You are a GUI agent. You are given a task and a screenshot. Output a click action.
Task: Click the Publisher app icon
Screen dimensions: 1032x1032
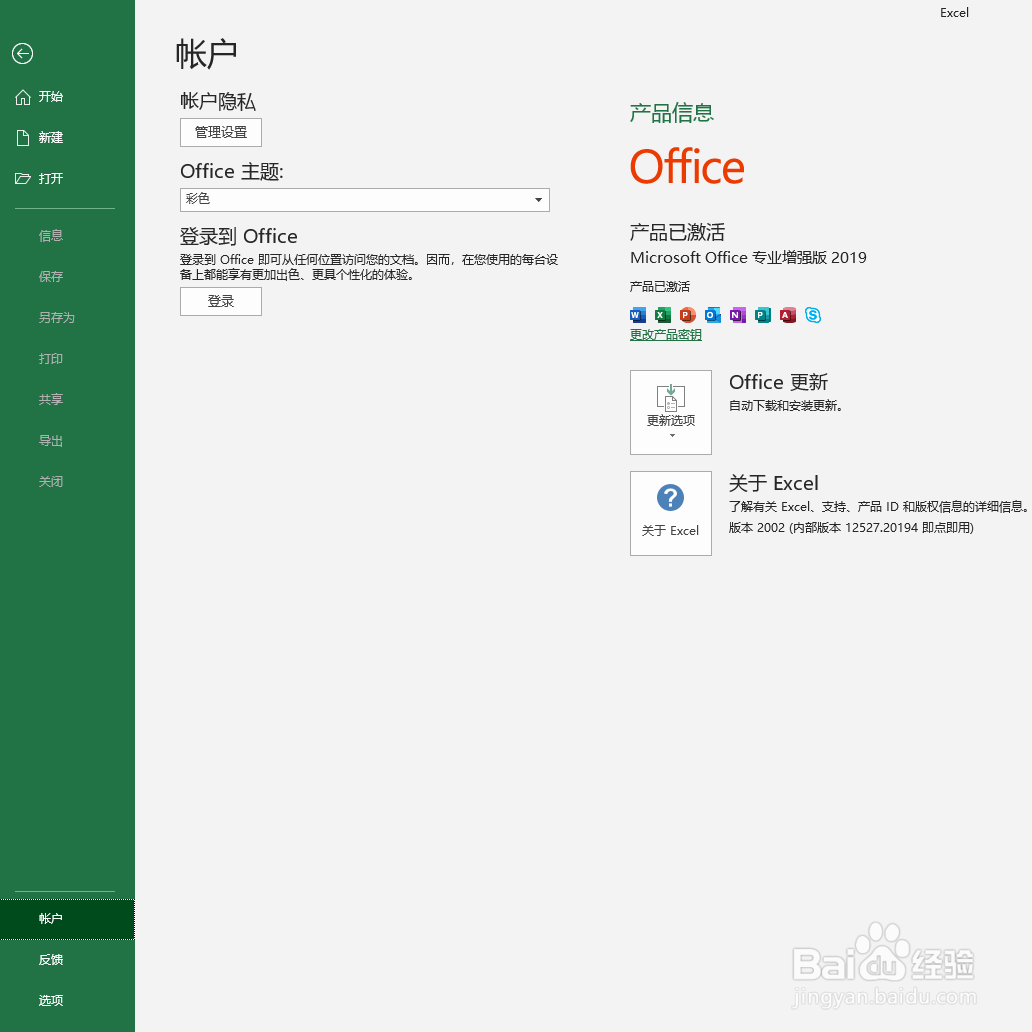[762, 315]
